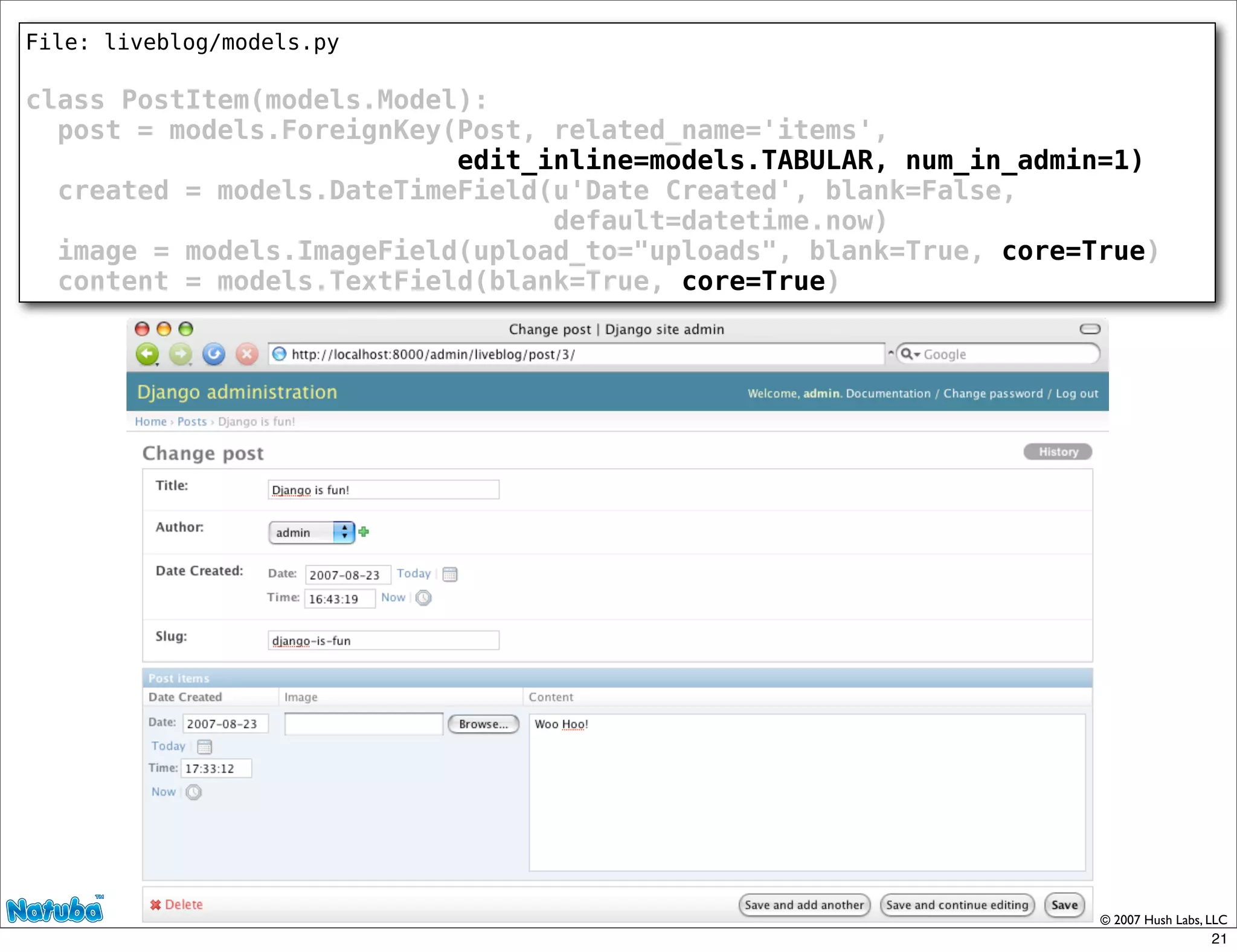Click the Image file path field
Image resolution: width=1237 pixels, height=952 pixels.
[364, 724]
